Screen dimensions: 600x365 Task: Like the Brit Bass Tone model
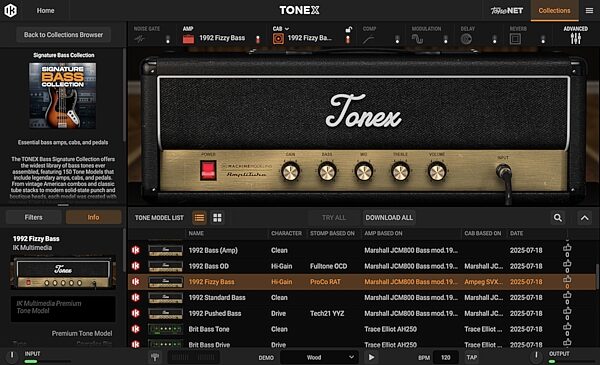567,327
